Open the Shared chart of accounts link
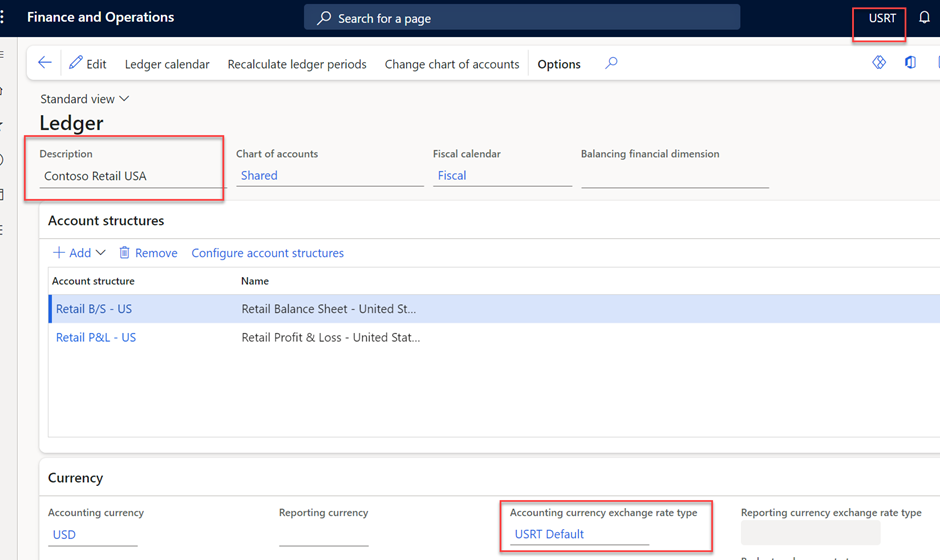Screen dimensions: 940x560 [x=259, y=176]
